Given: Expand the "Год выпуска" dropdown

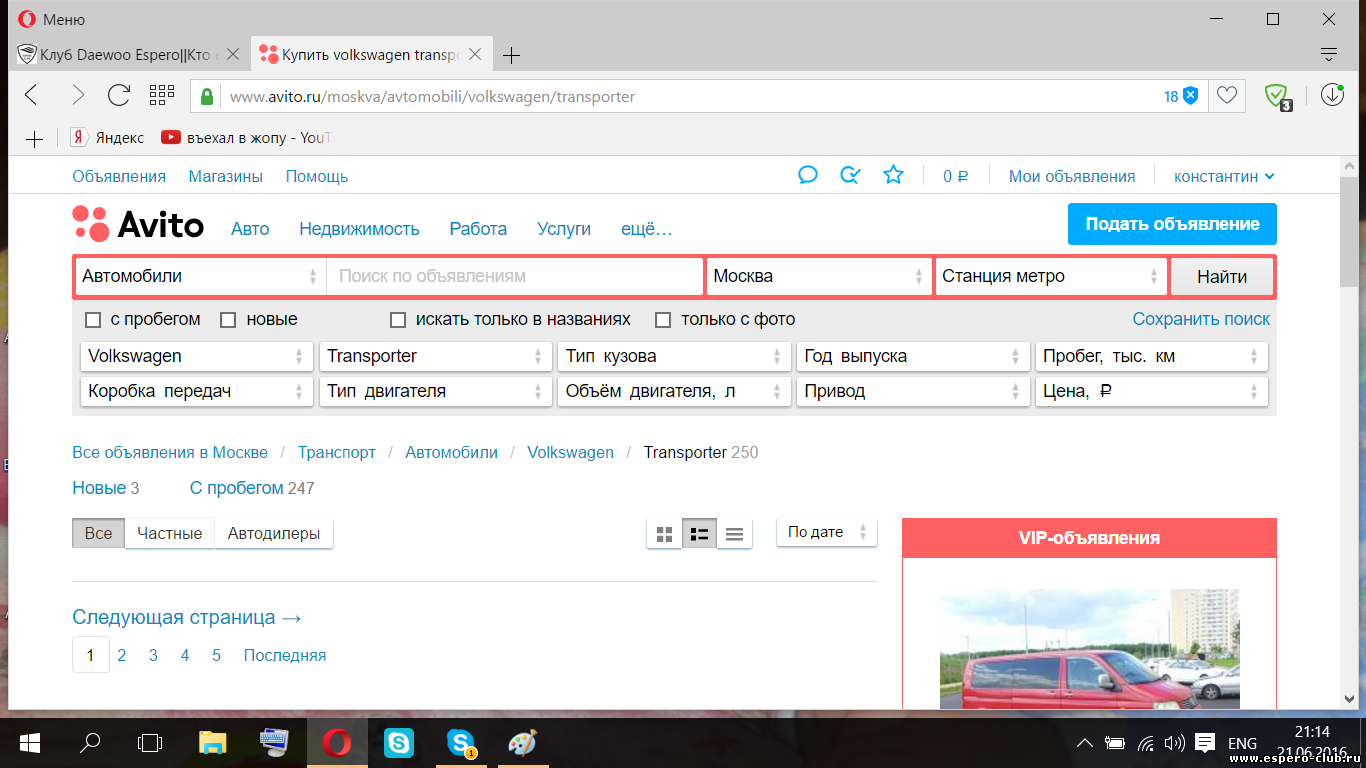Looking at the screenshot, I should 914,356.
